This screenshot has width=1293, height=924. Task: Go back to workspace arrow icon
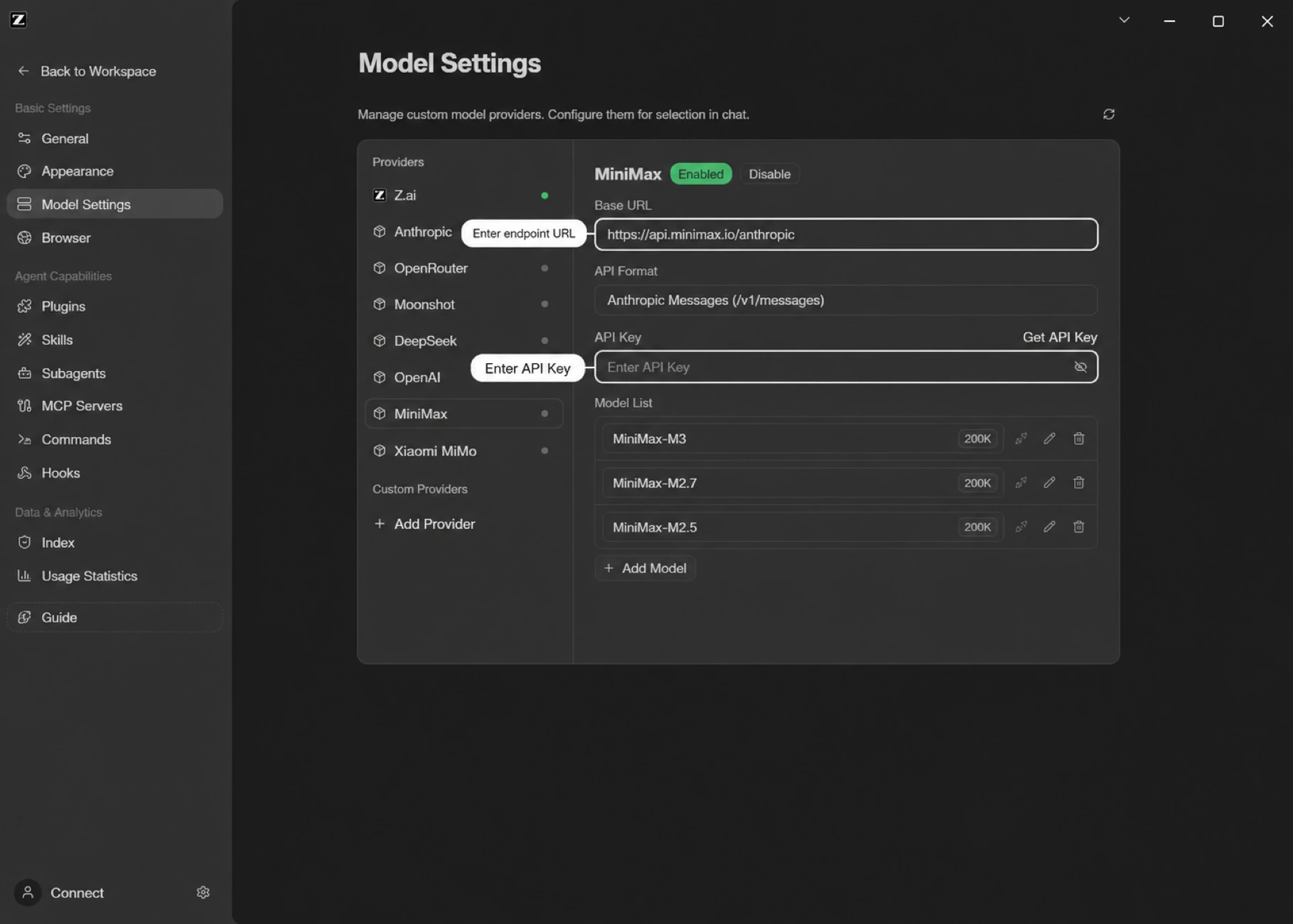tap(23, 71)
